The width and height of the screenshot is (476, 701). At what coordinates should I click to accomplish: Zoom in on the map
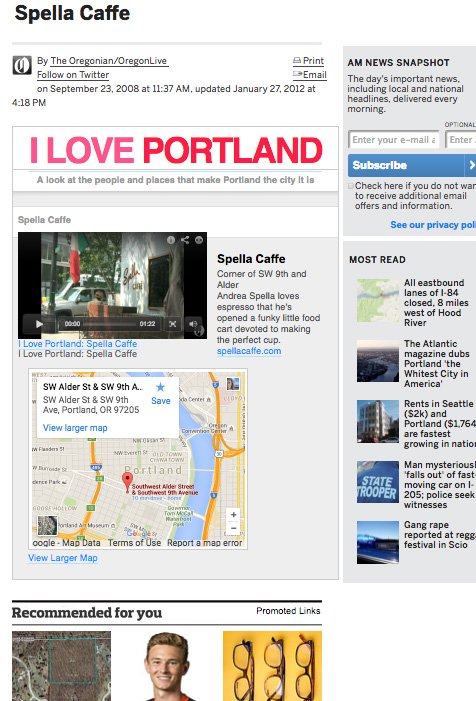[233, 515]
